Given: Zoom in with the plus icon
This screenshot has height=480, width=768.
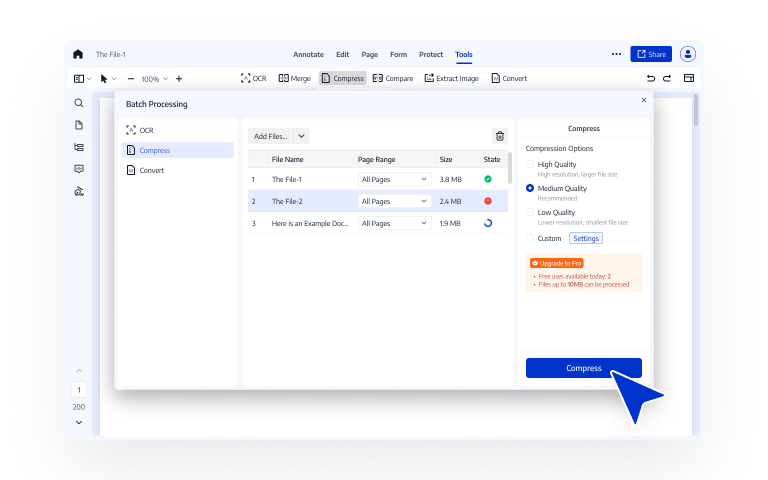Looking at the screenshot, I should (x=179, y=79).
